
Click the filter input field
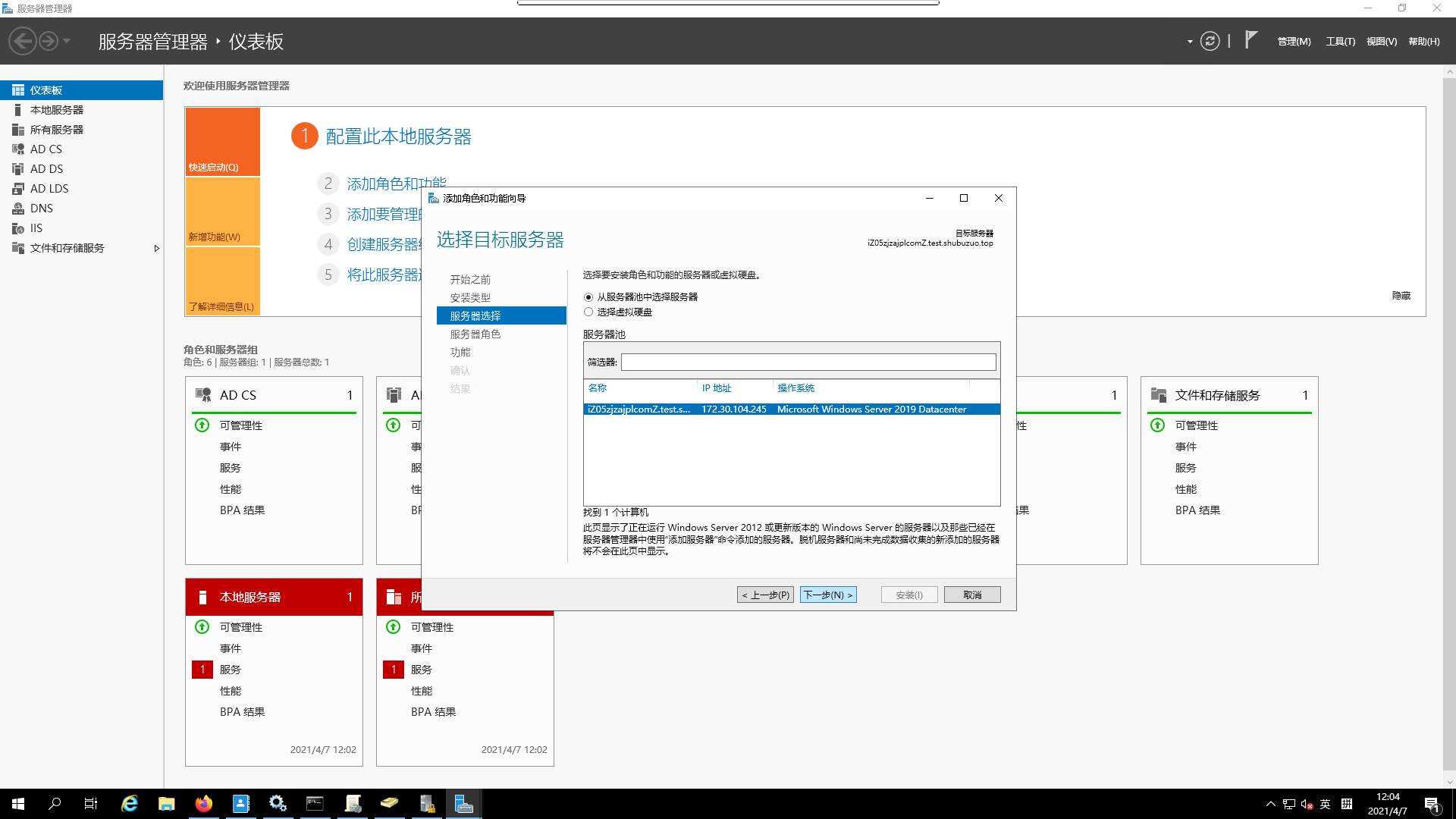[x=808, y=362]
